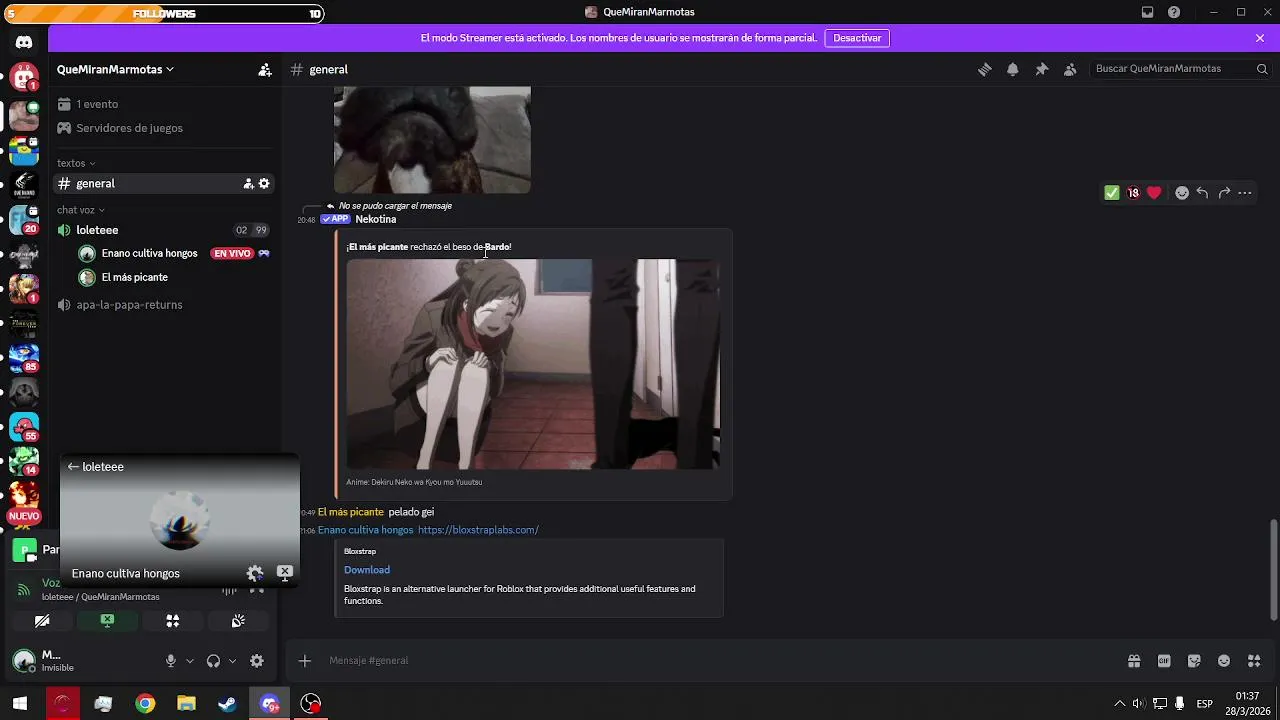Click the EN VIVO live badge

[232, 254]
